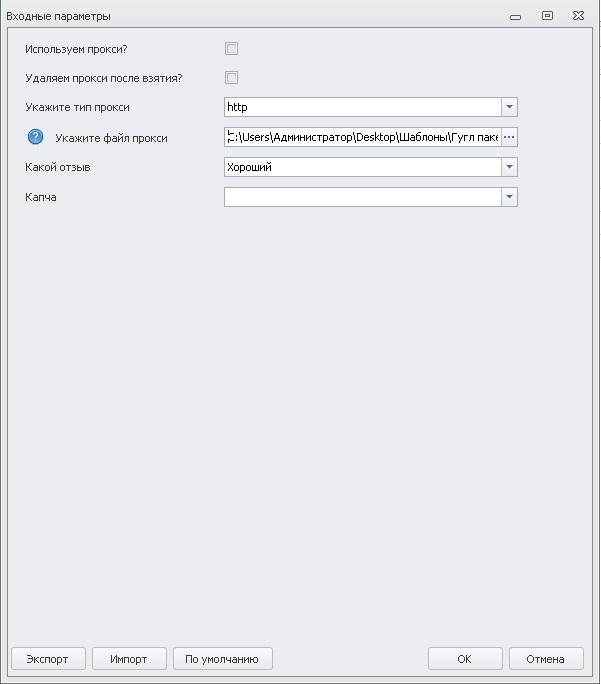Click into the proxy file path field
This screenshot has height=684, width=601.
[362, 137]
